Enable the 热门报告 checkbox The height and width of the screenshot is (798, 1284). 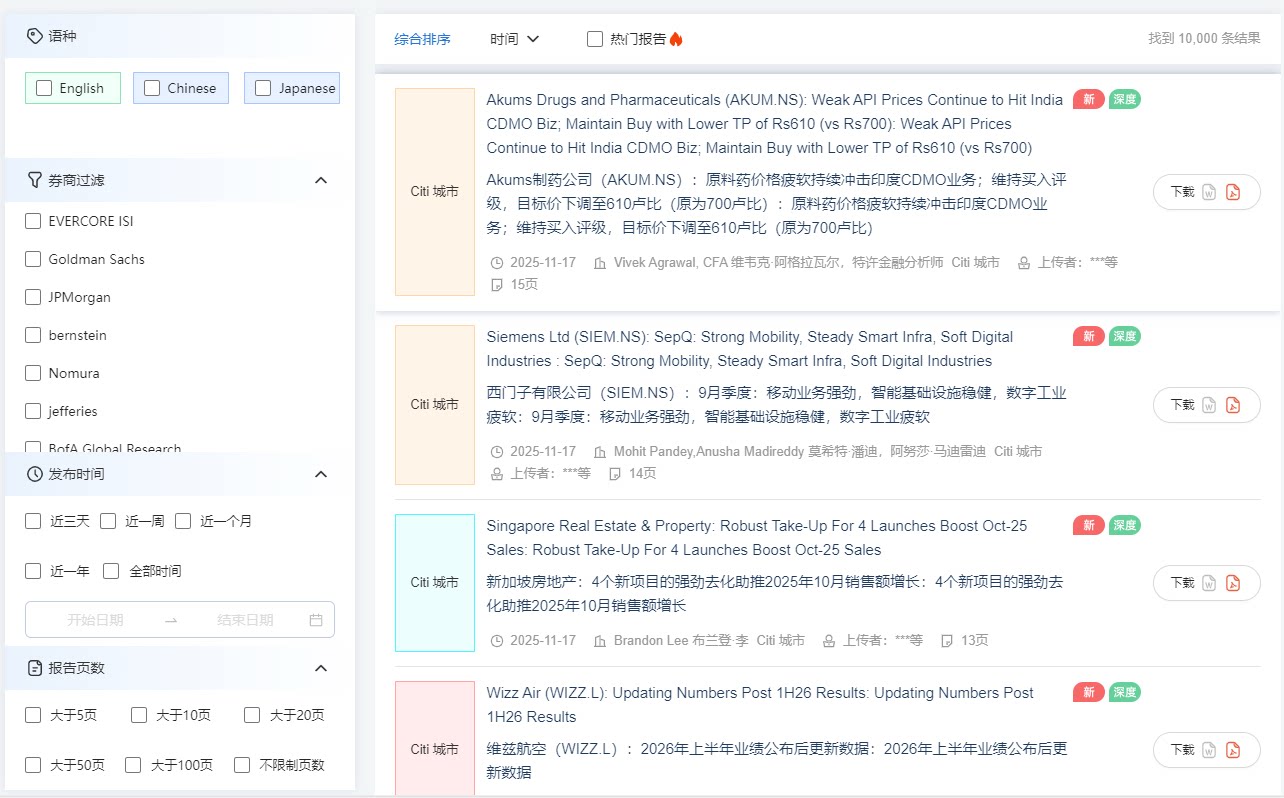coord(595,39)
